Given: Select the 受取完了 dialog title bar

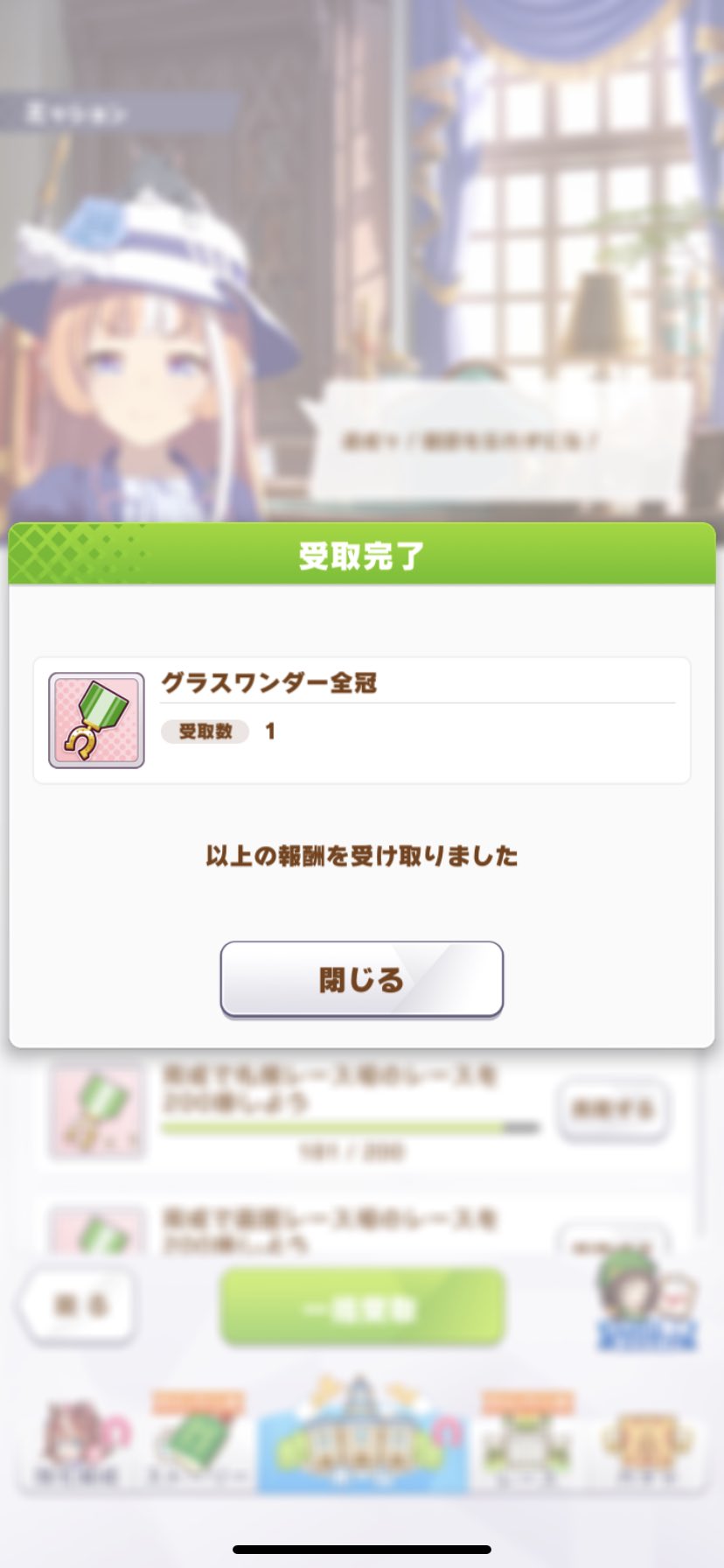Looking at the screenshot, I should [362, 554].
